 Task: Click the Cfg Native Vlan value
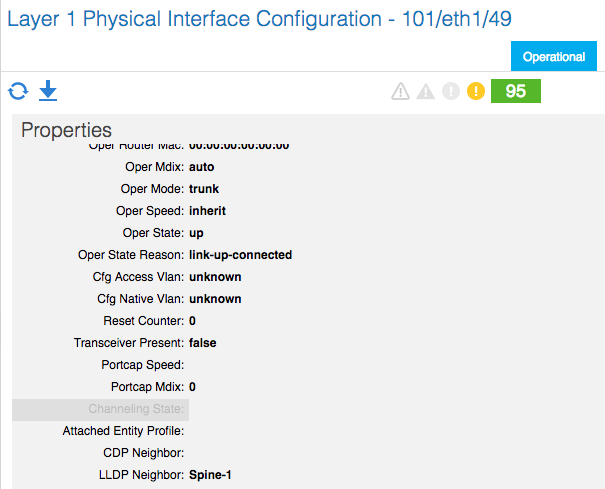coord(215,299)
